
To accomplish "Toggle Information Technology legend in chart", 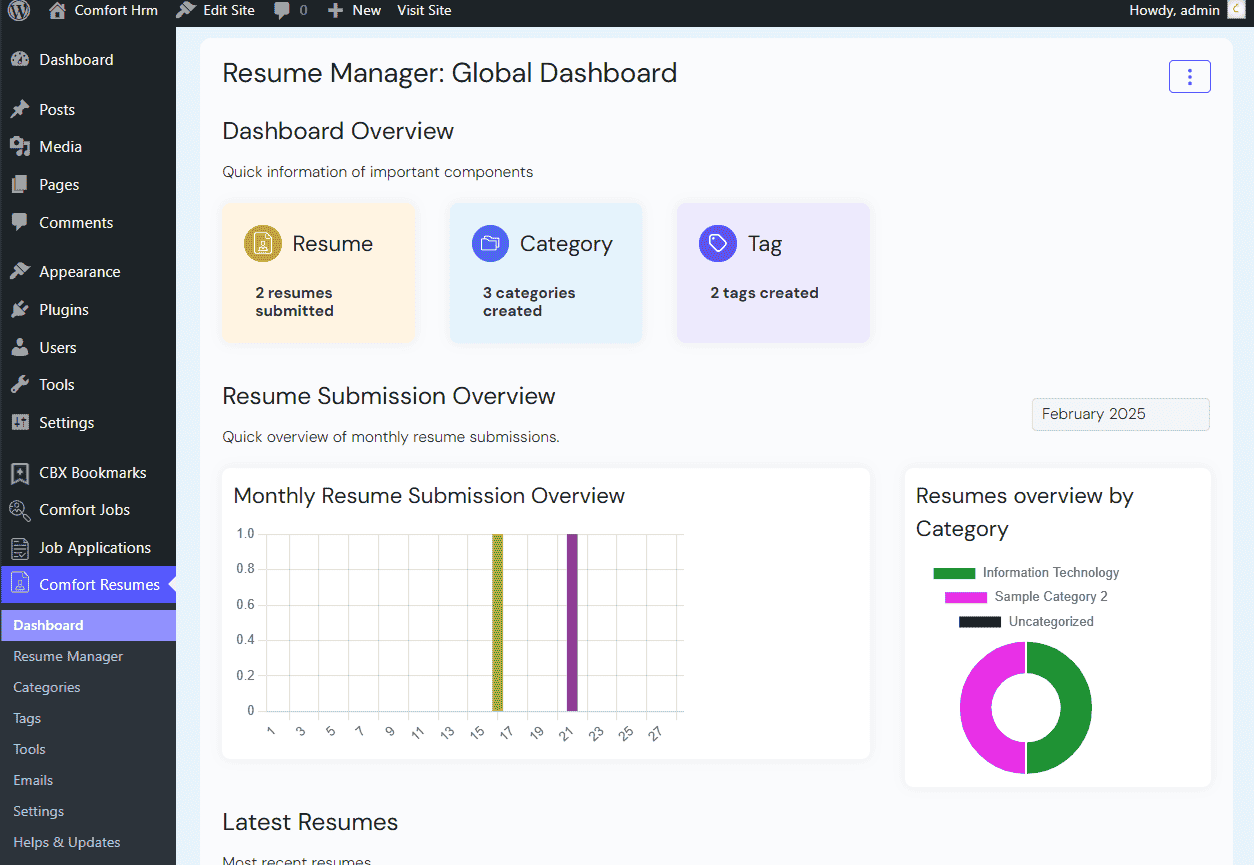I will pyautogui.click(x=1026, y=573).
